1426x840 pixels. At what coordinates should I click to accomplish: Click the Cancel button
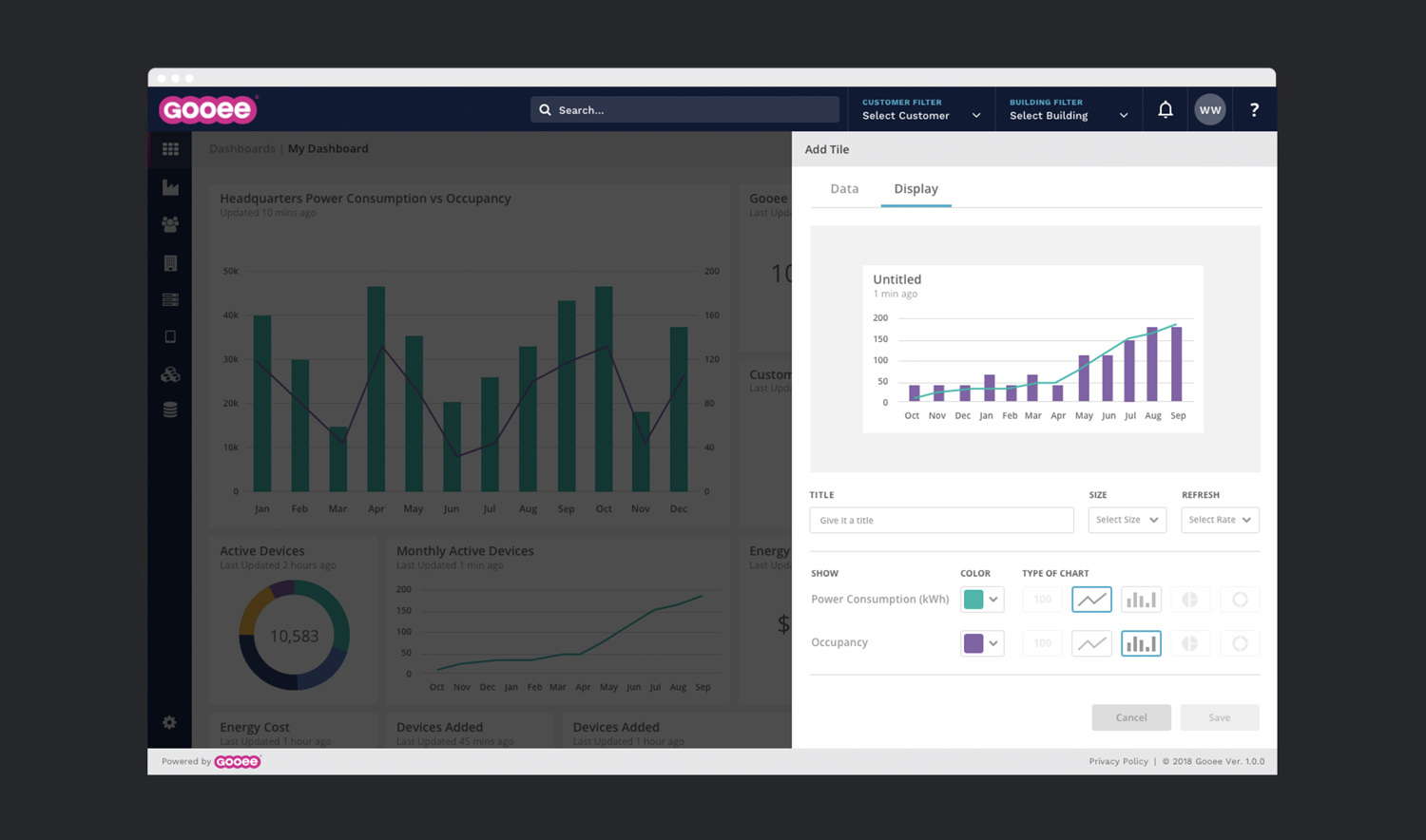tap(1131, 717)
